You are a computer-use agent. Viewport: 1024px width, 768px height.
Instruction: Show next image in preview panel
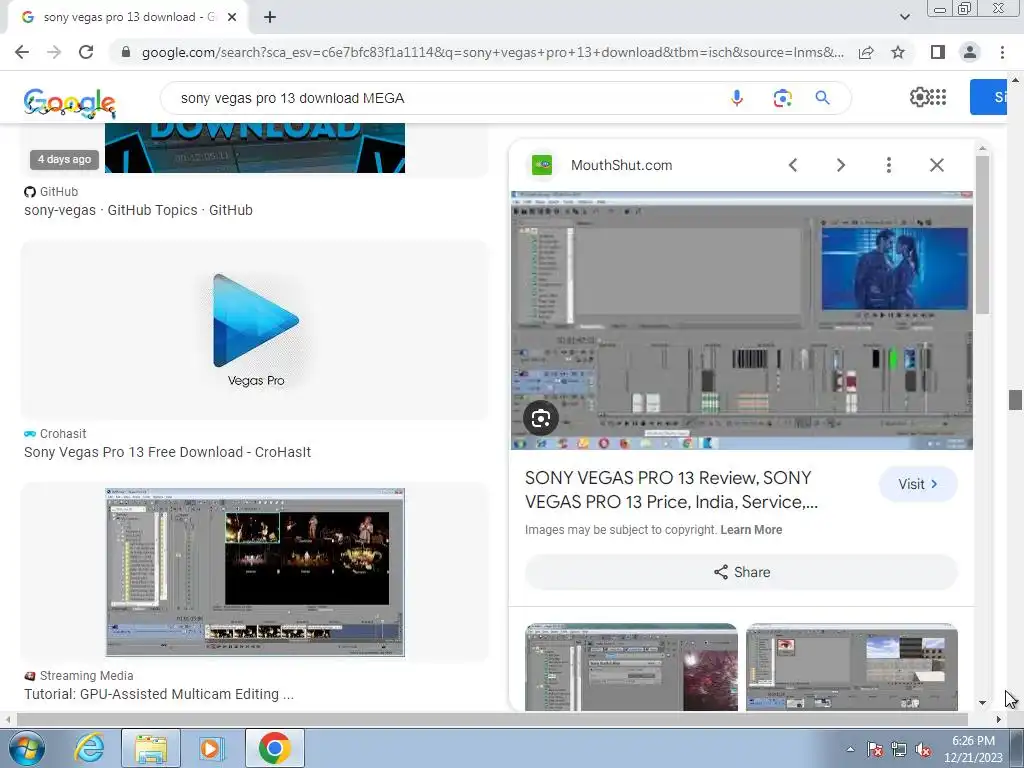[841, 165]
